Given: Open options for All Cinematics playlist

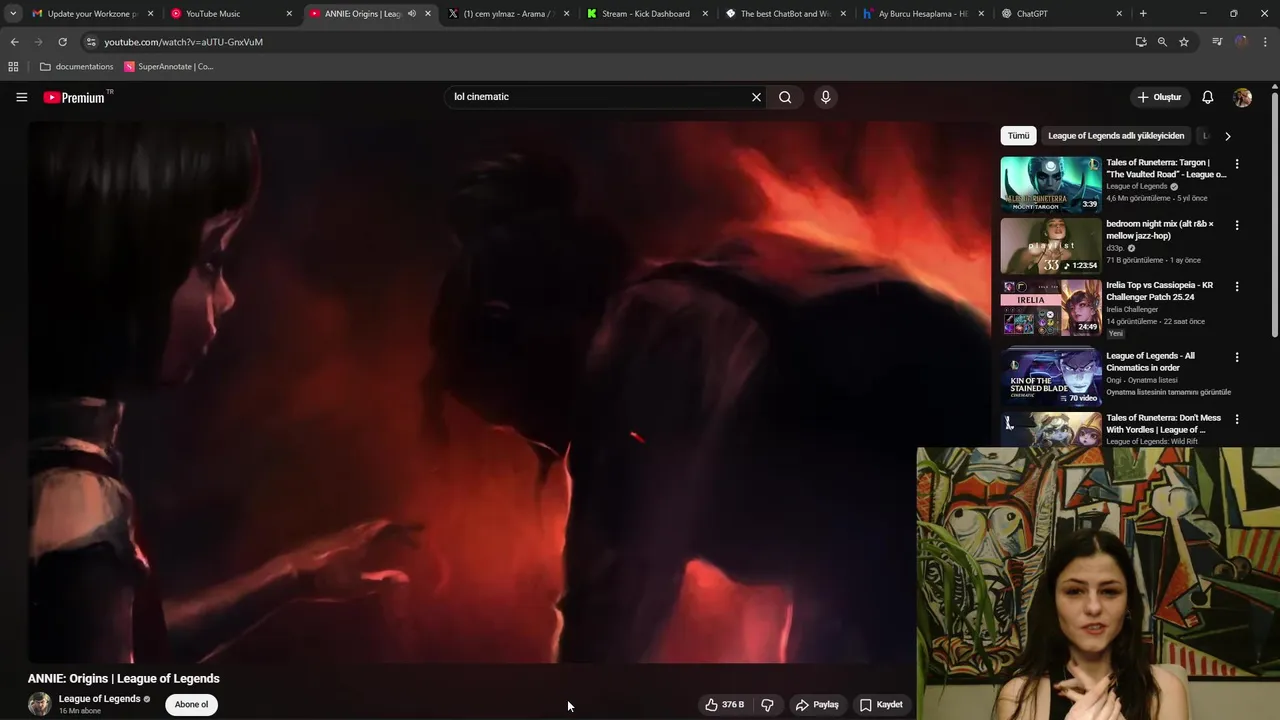Looking at the screenshot, I should point(1237,357).
